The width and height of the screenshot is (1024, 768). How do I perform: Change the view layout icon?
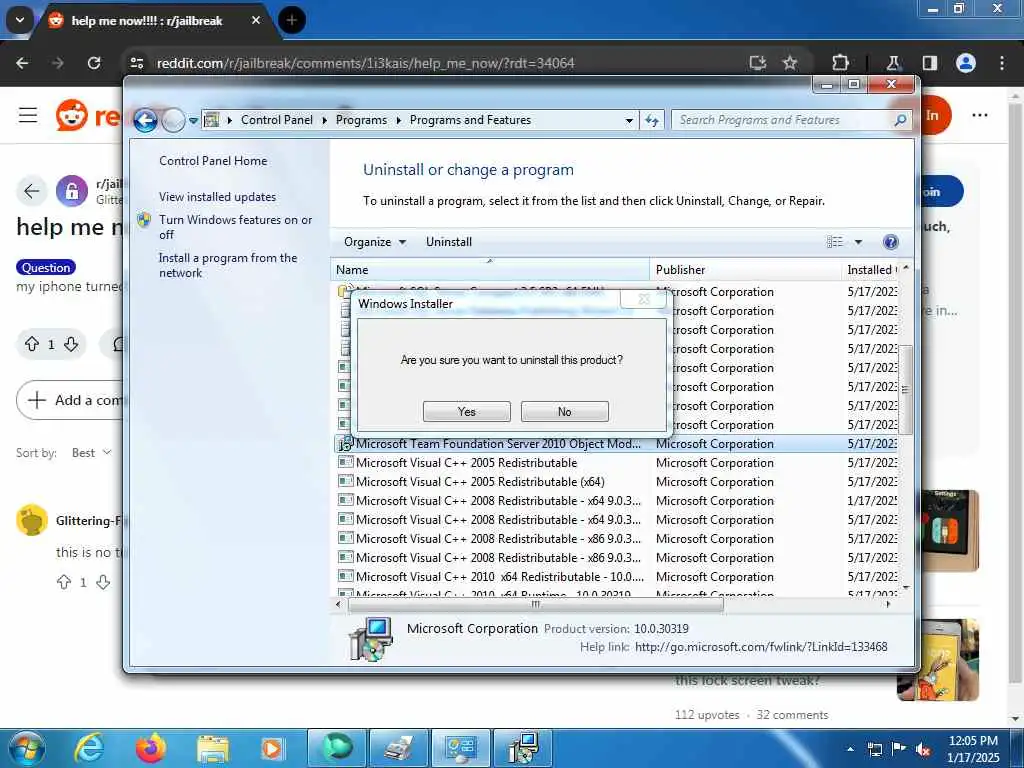coord(835,242)
